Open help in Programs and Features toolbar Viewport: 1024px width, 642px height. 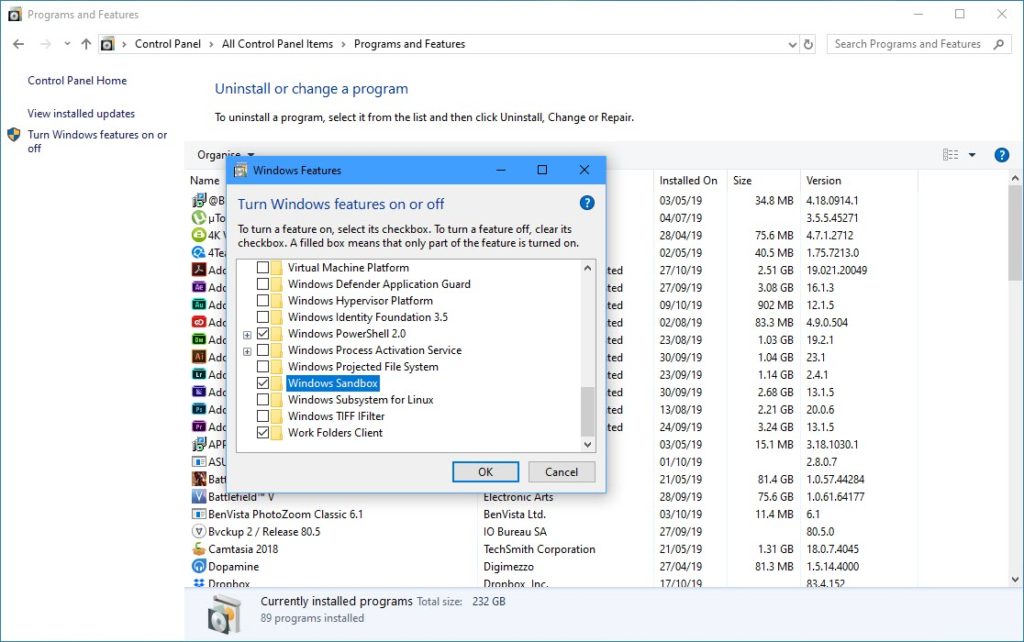coord(1001,155)
